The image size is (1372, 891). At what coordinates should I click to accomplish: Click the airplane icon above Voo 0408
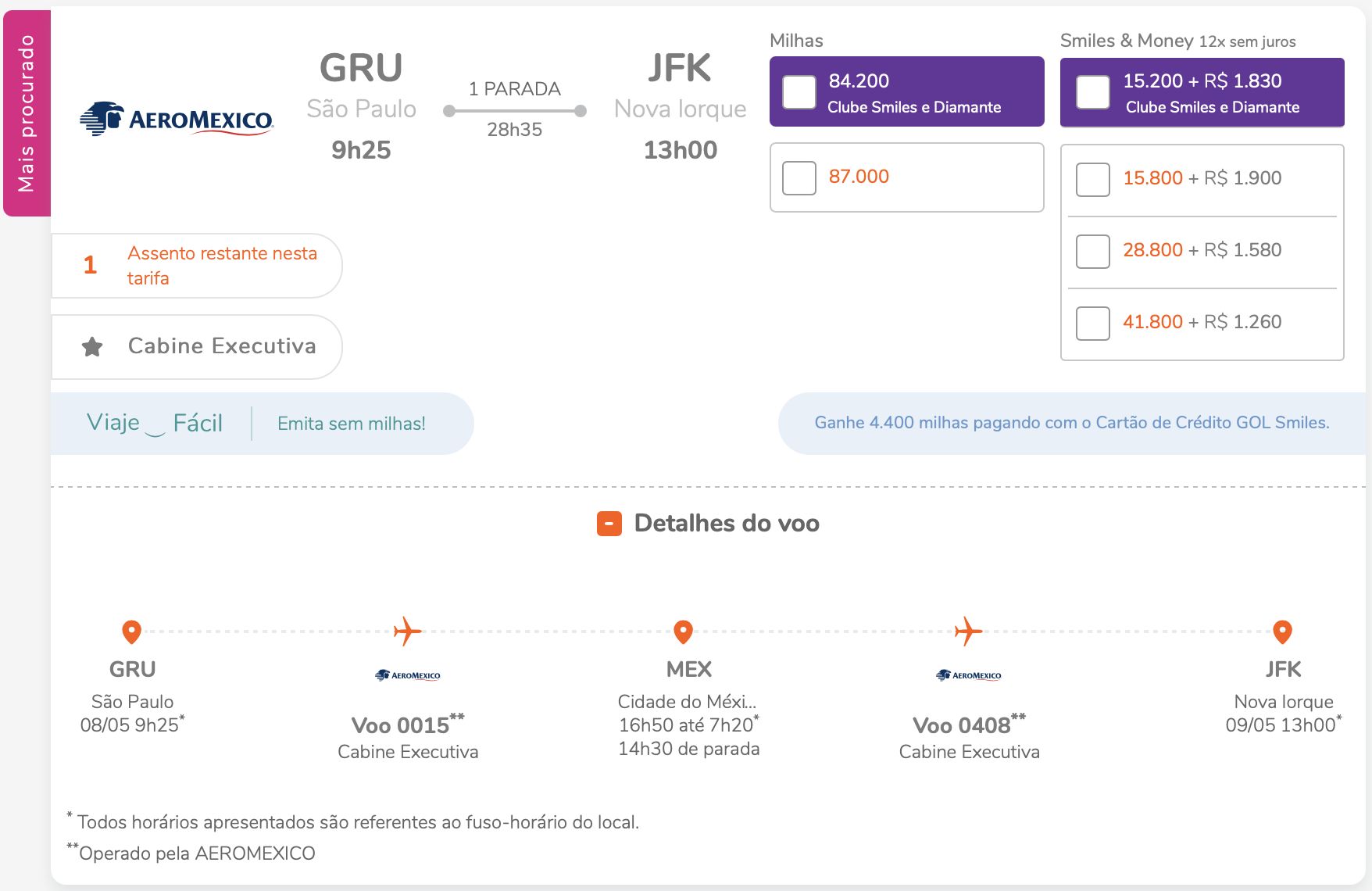tap(968, 631)
